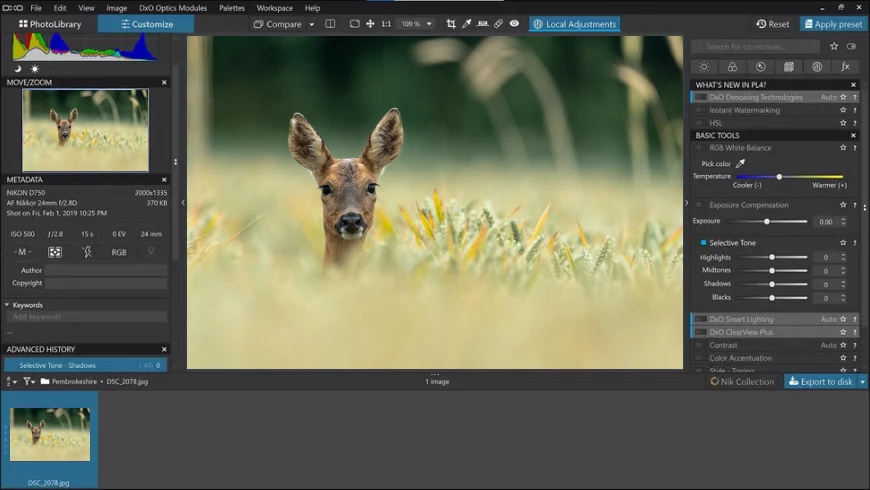Click the Search for corrections field
The height and width of the screenshot is (490, 870).
click(x=756, y=47)
